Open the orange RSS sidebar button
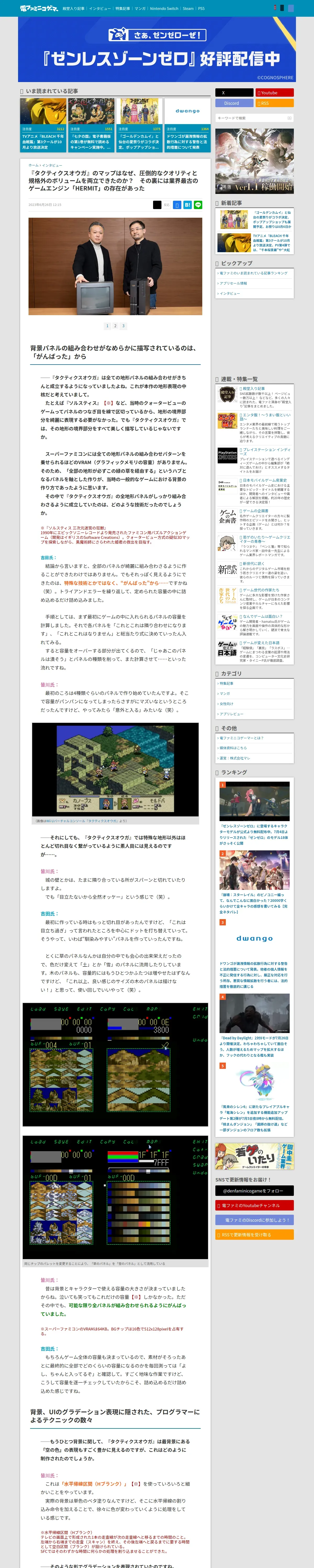This screenshot has width=314, height=1568. (x=274, y=103)
